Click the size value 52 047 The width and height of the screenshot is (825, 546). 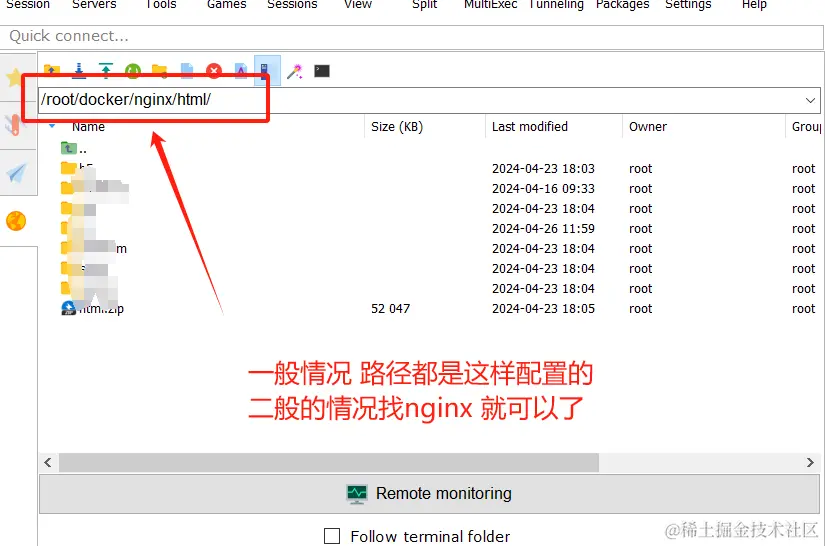pyautogui.click(x=390, y=309)
